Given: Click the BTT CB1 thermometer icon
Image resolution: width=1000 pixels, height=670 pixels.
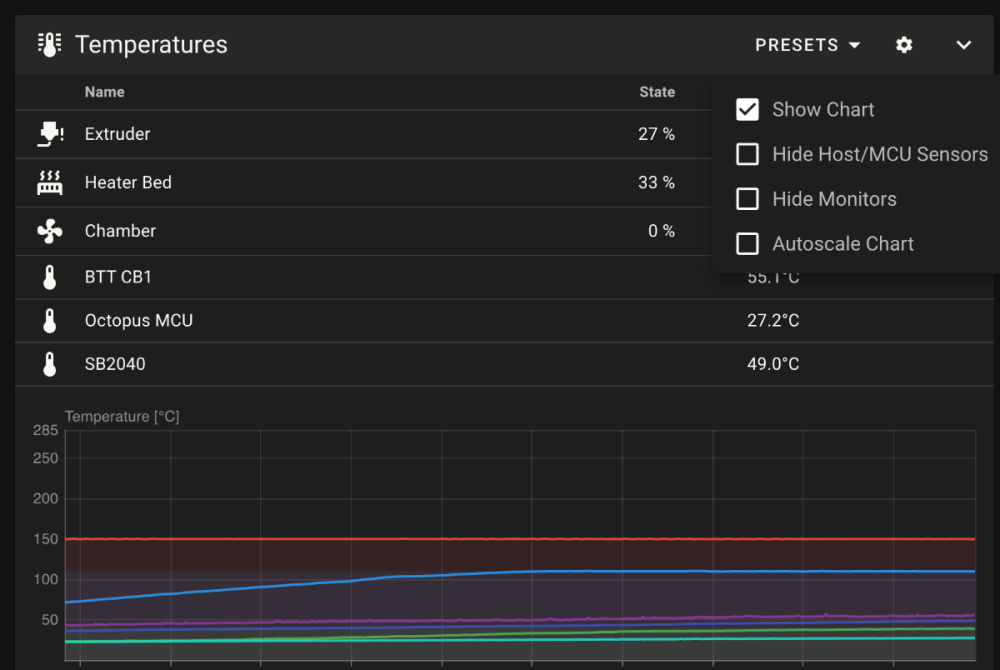Looking at the screenshot, I should [50, 277].
